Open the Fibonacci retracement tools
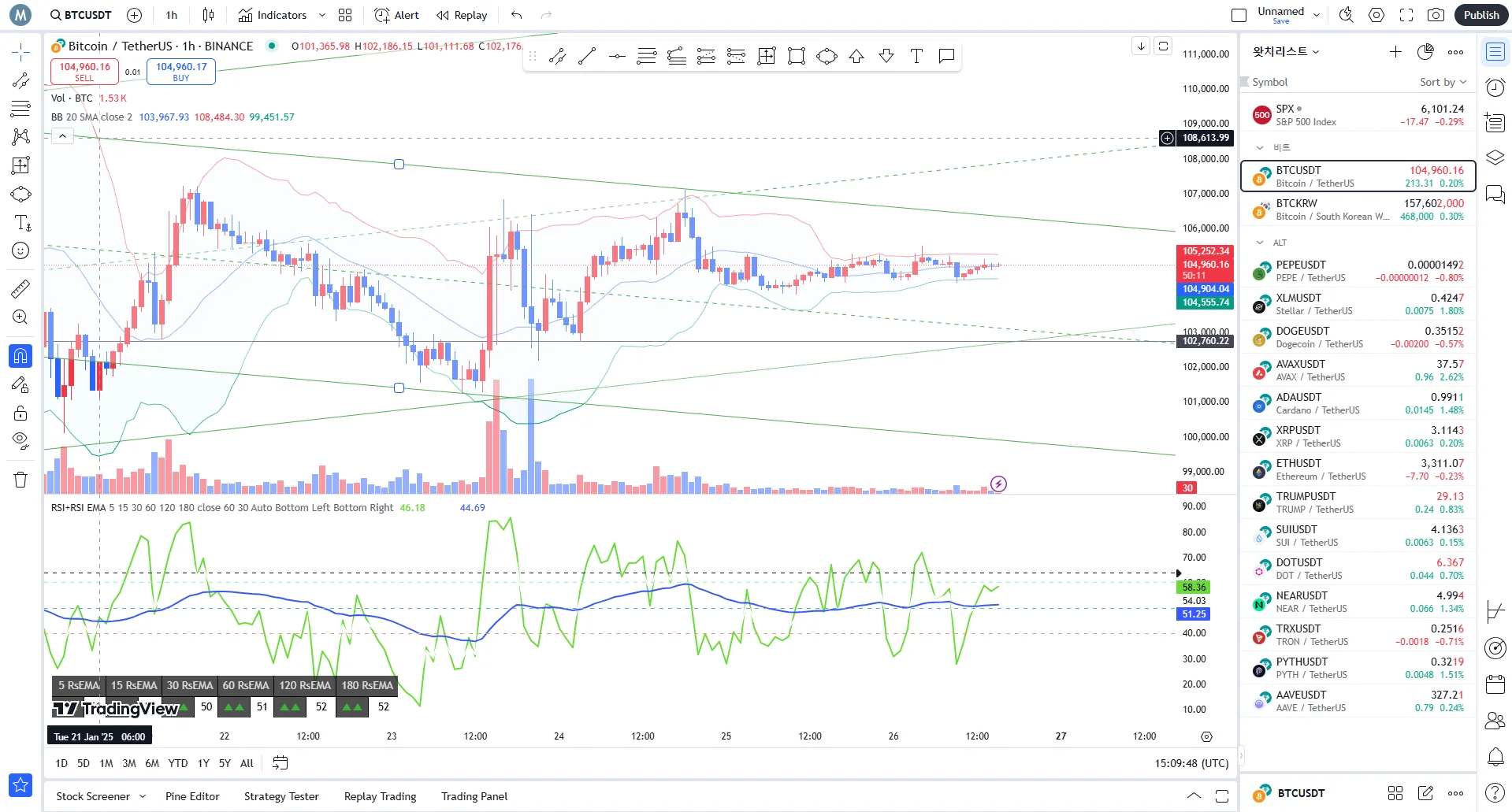This screenshot has height=812, width=1512. (x=20, y=109)
